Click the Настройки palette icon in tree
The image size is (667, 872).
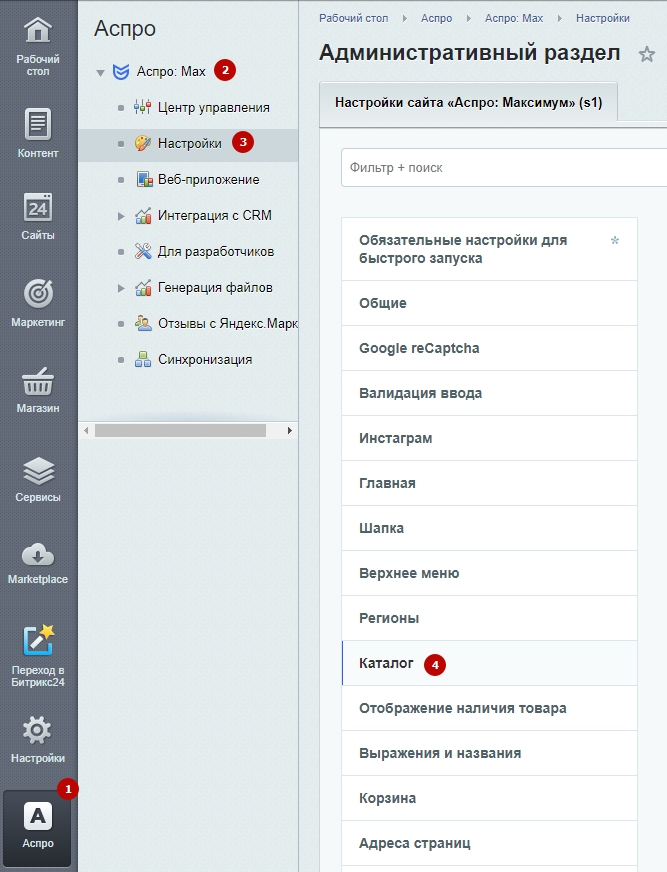pos(143,143)
